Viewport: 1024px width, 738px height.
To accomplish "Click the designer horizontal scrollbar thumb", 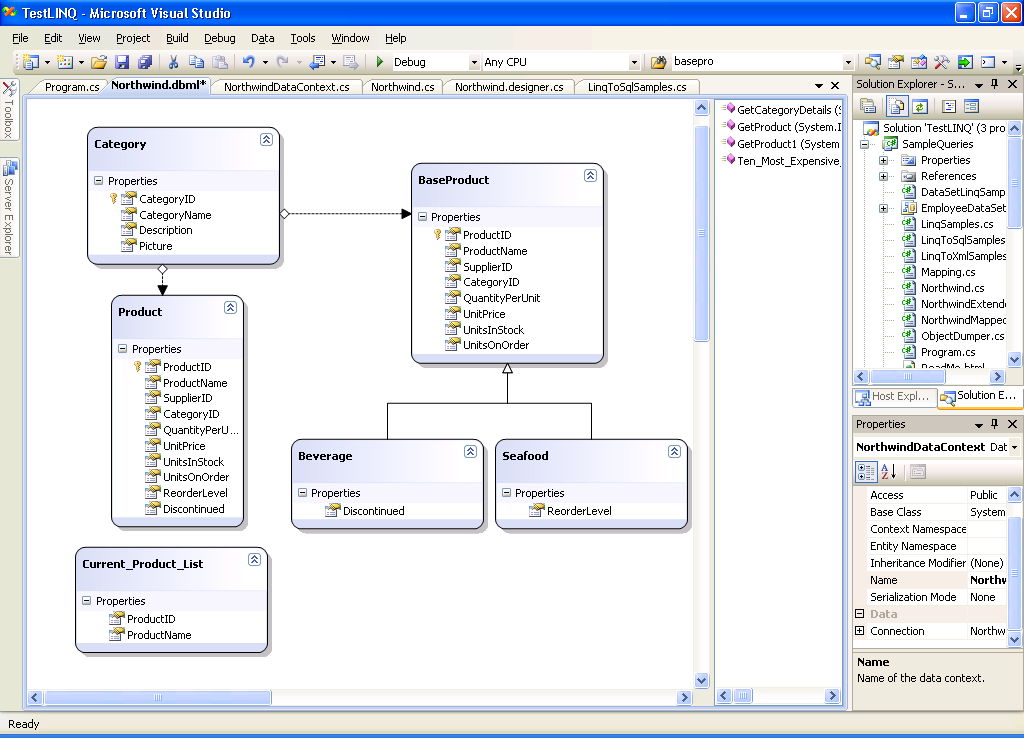I will 157,698.
